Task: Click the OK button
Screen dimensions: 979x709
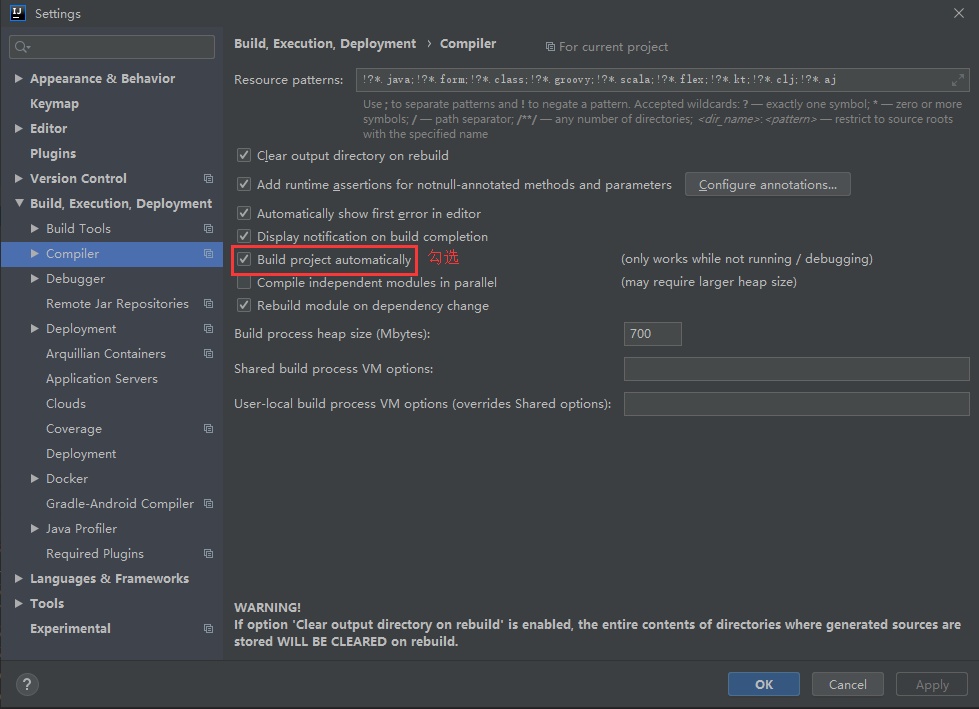Action: pos(764,684)
